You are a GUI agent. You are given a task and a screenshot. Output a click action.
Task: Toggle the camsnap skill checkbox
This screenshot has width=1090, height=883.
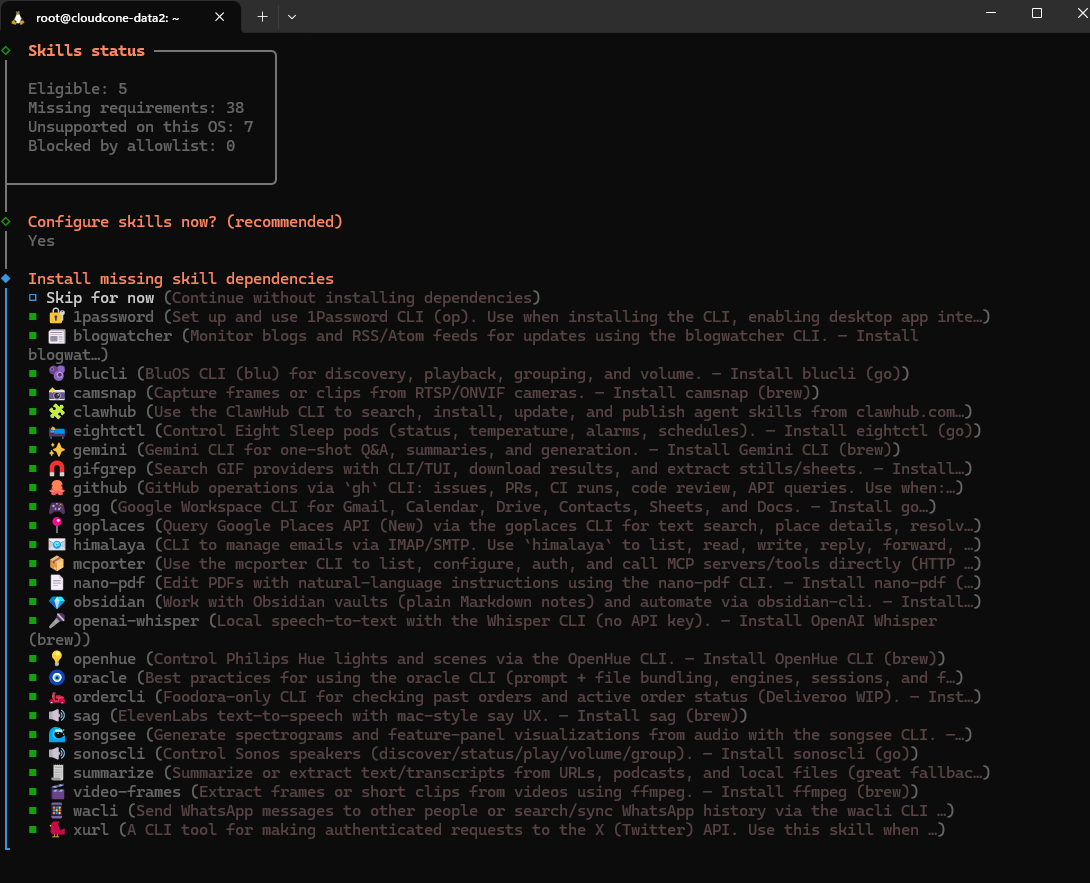tap(33, 393)
